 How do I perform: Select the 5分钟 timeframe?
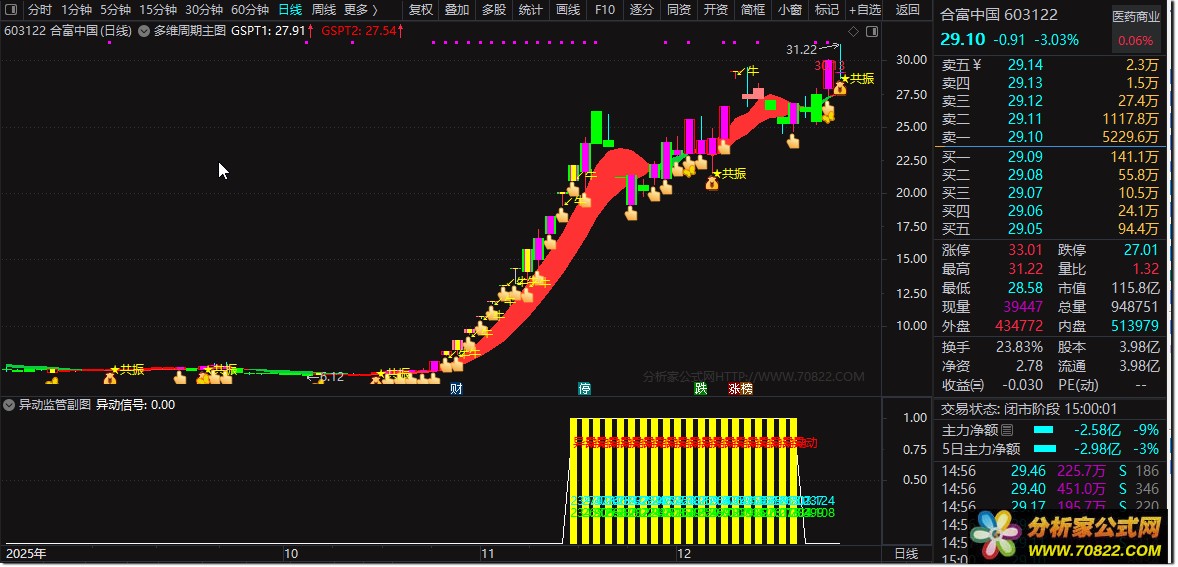(115, 10)
